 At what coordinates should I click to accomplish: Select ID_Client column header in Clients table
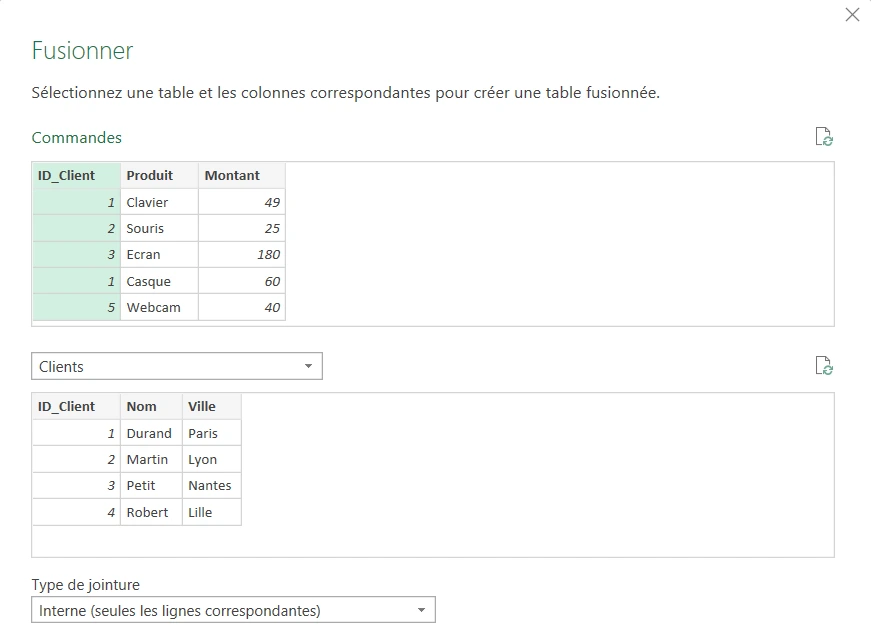coord(77,407)
